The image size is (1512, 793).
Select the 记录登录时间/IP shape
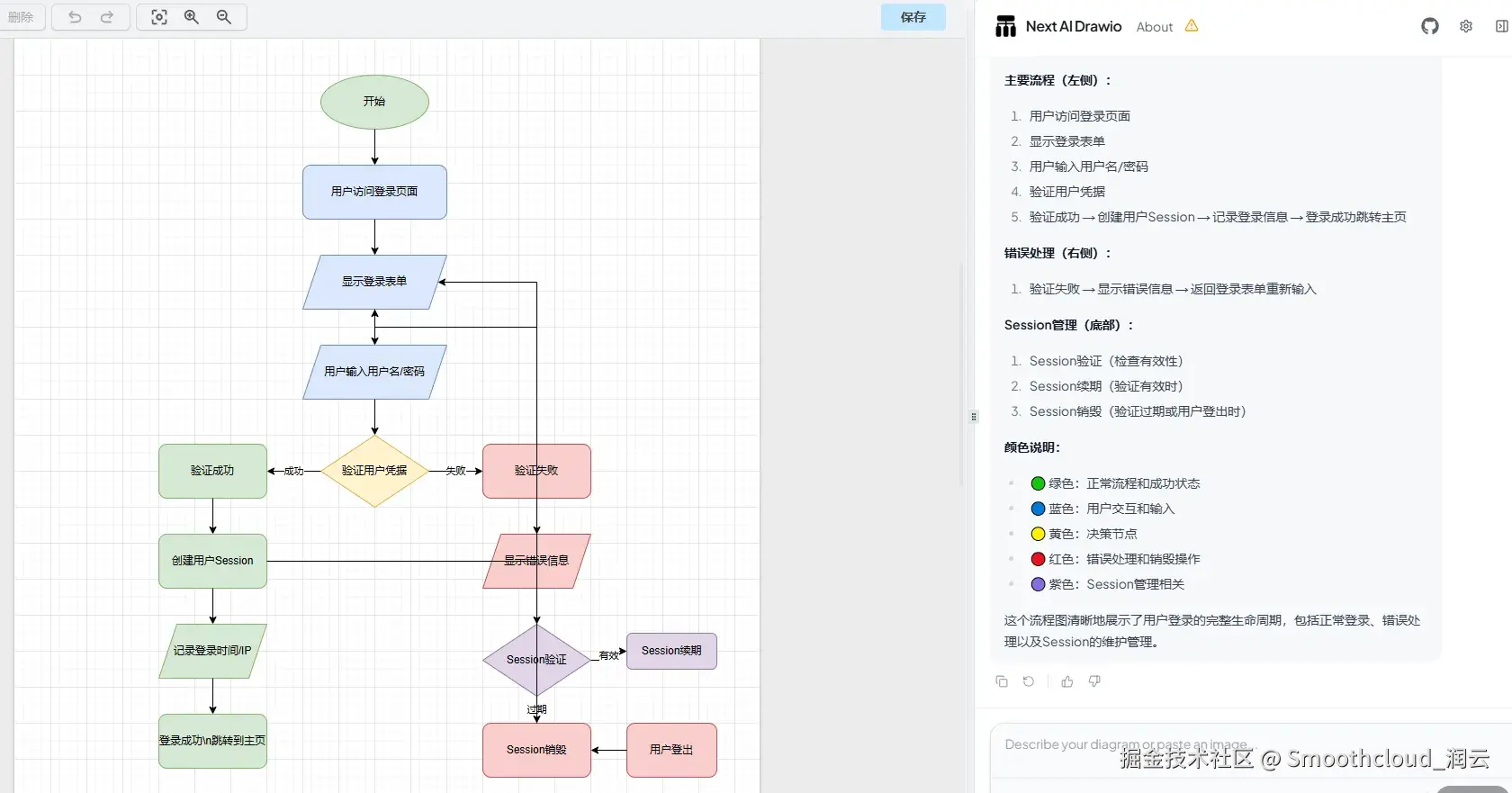pos(212,651)
